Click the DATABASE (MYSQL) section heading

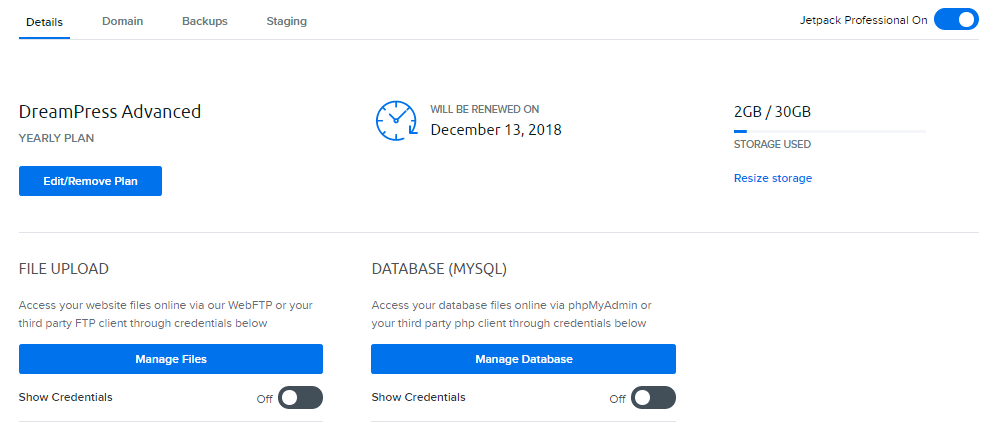[439, 269]
